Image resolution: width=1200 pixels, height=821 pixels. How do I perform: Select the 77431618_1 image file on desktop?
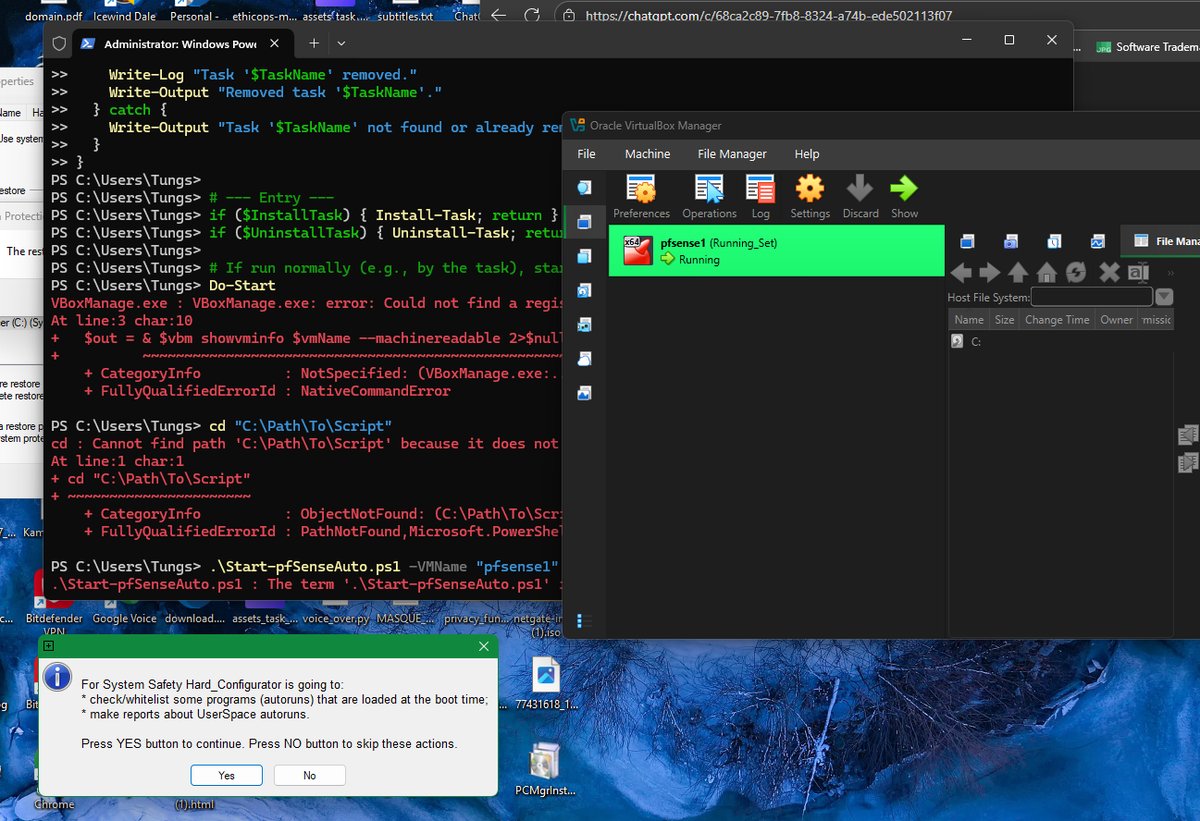(x=546, y=682)
